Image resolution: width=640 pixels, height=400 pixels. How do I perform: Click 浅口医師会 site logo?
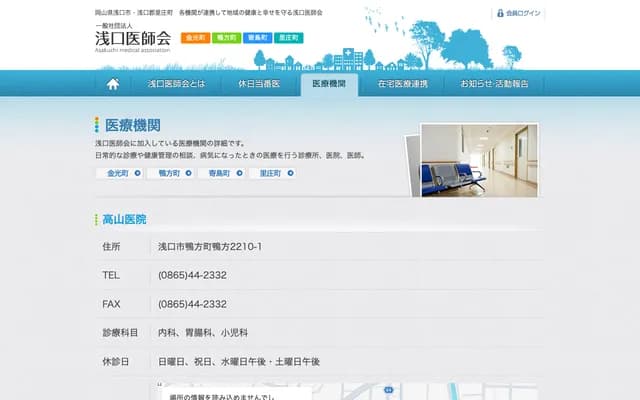[x=133, y=38]
